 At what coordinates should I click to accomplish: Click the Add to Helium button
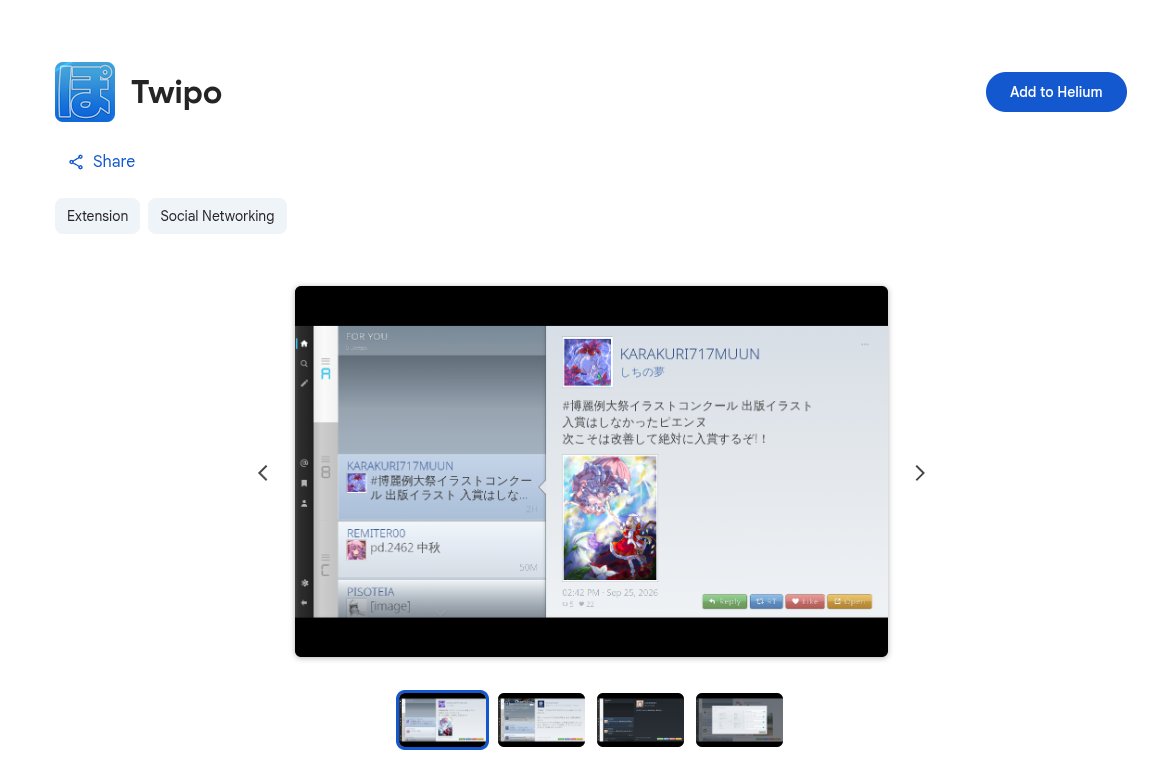point(1055,92)
